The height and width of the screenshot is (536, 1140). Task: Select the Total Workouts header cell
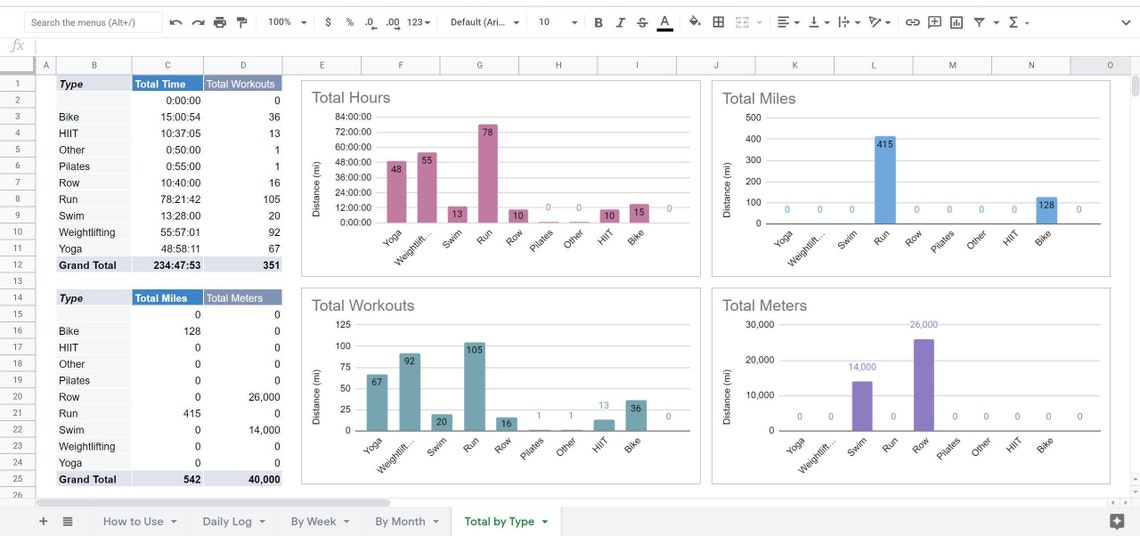243,84
